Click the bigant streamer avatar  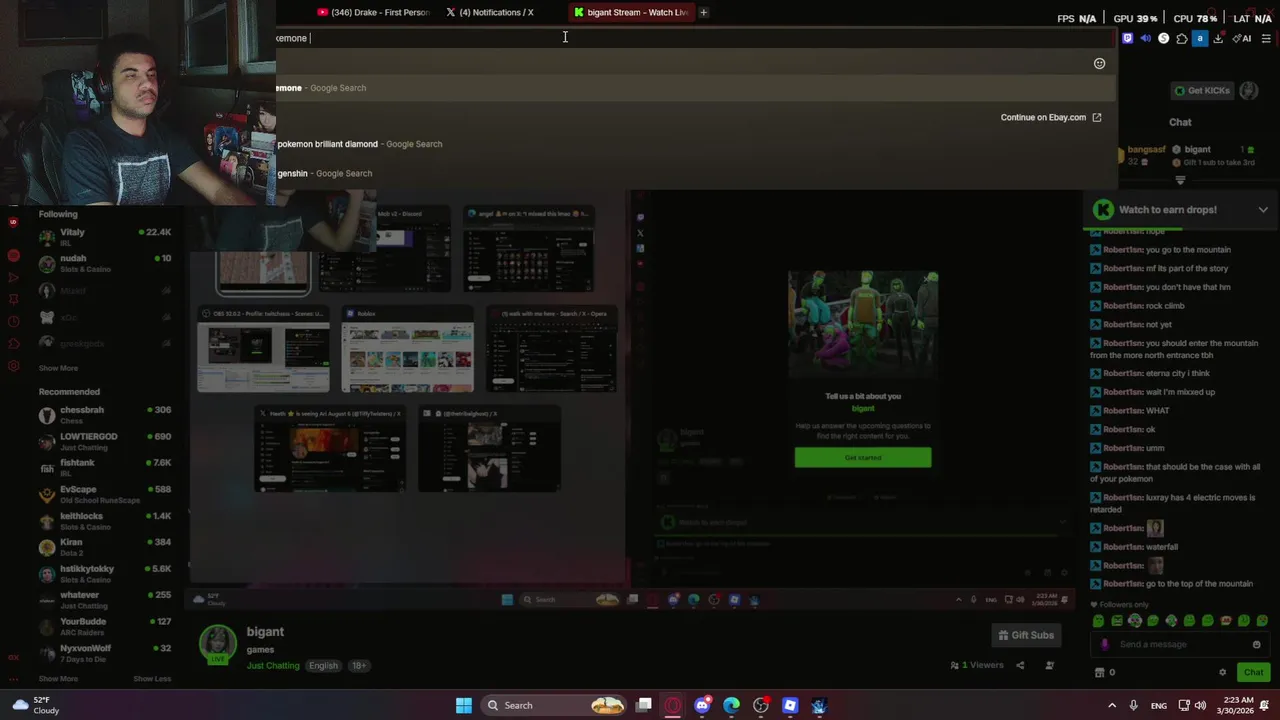[218, 645]
